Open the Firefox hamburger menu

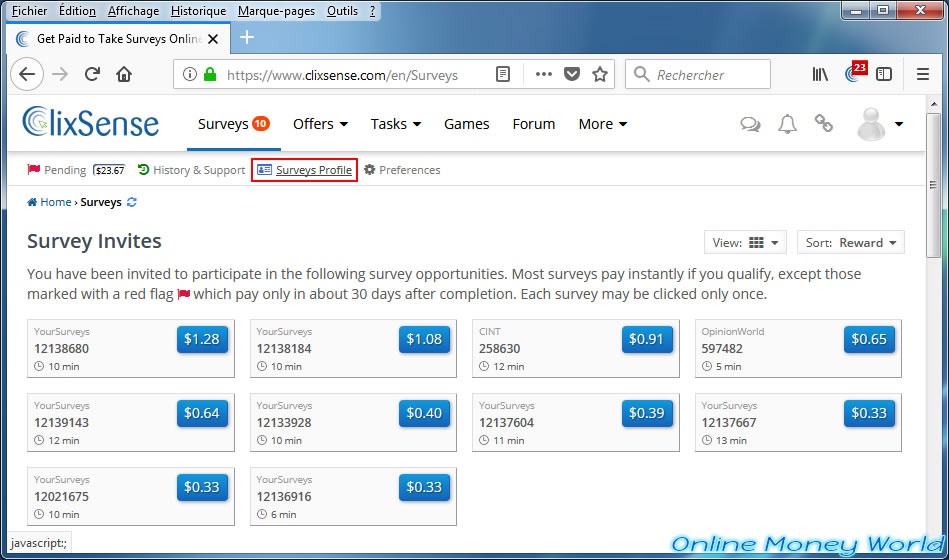(x=922, y=74)
